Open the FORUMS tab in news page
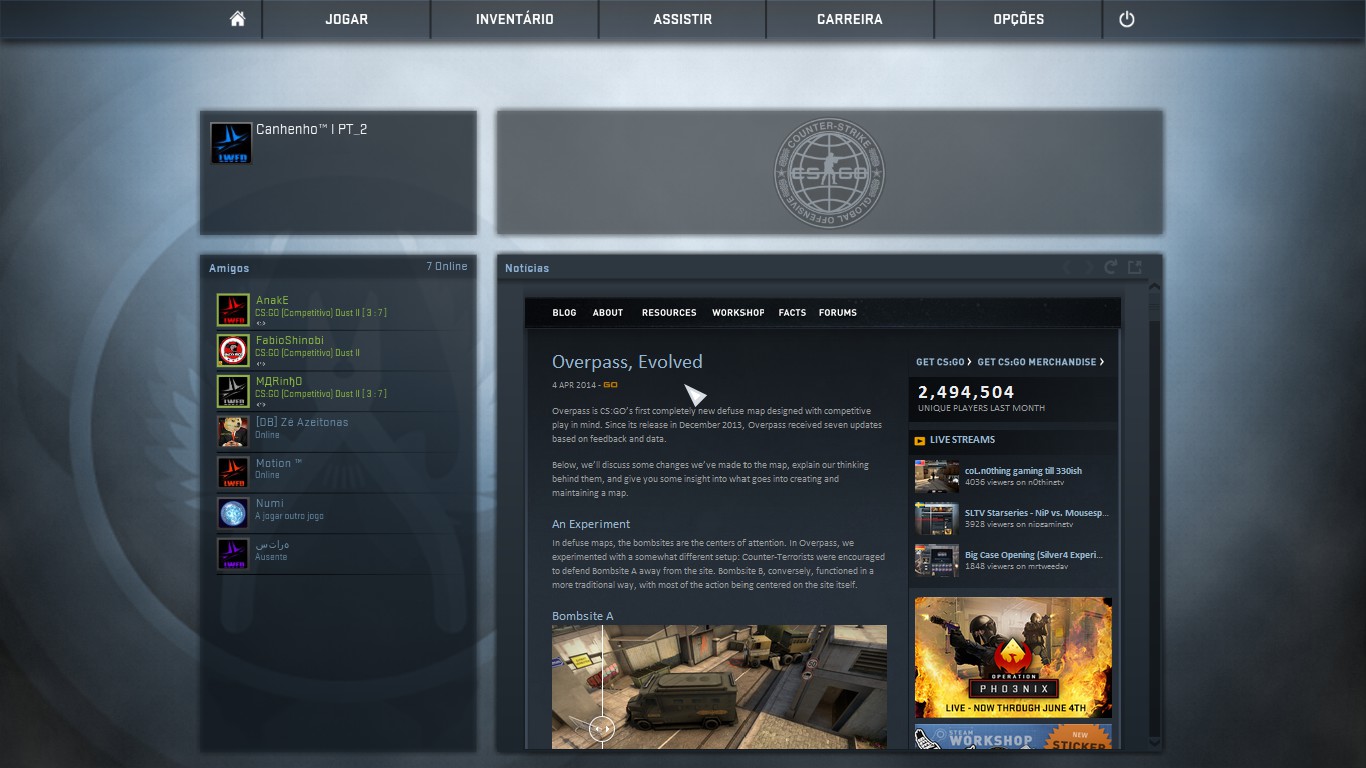Image resolution: width=1366 pixels, height=768 pixels. pyautogui.click(x=838, y=313)
